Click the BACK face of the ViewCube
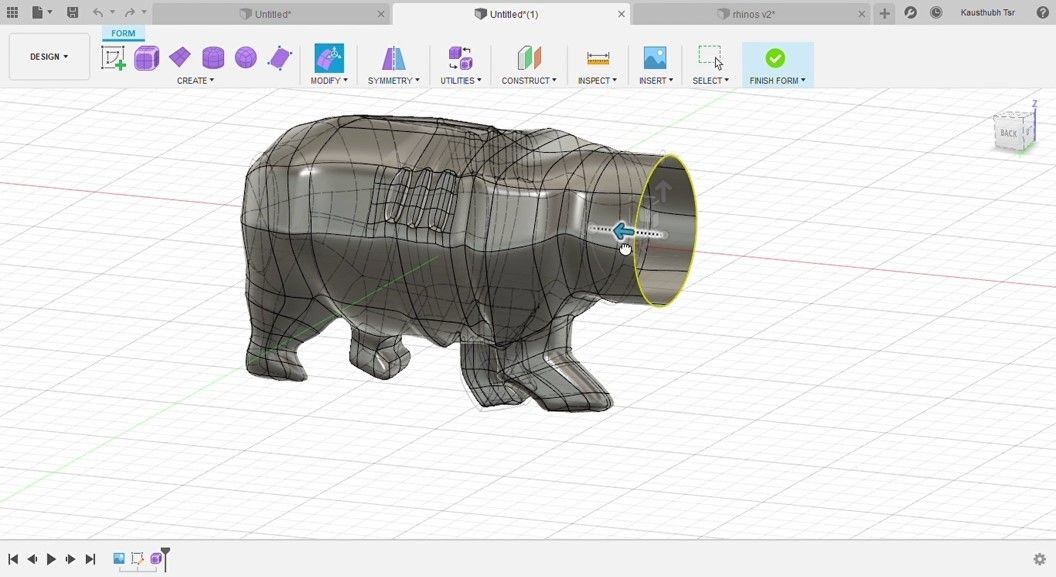1056x577 pixels. click(x=1008, y=133)
